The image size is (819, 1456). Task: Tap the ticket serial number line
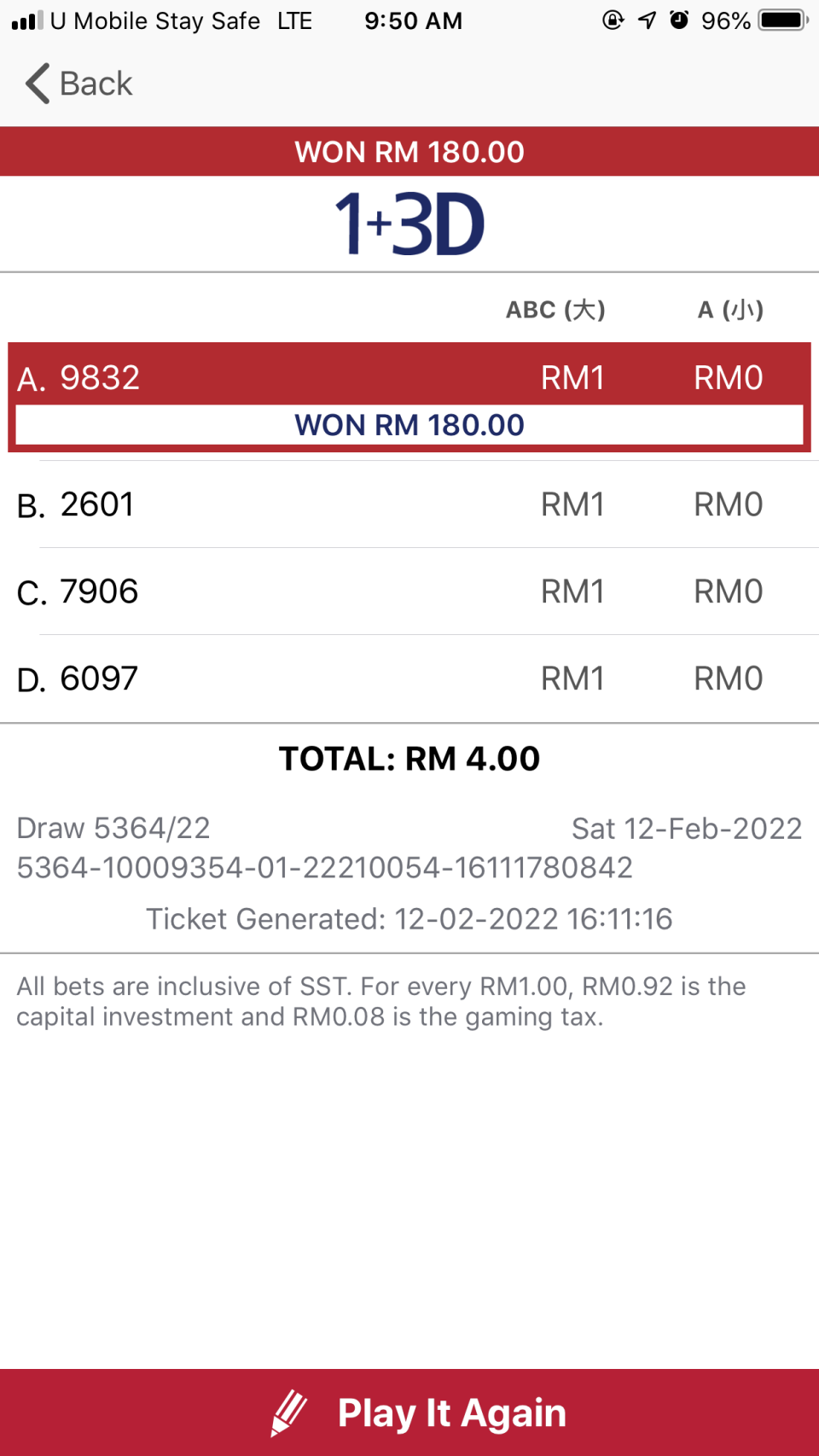coord(325,868)
